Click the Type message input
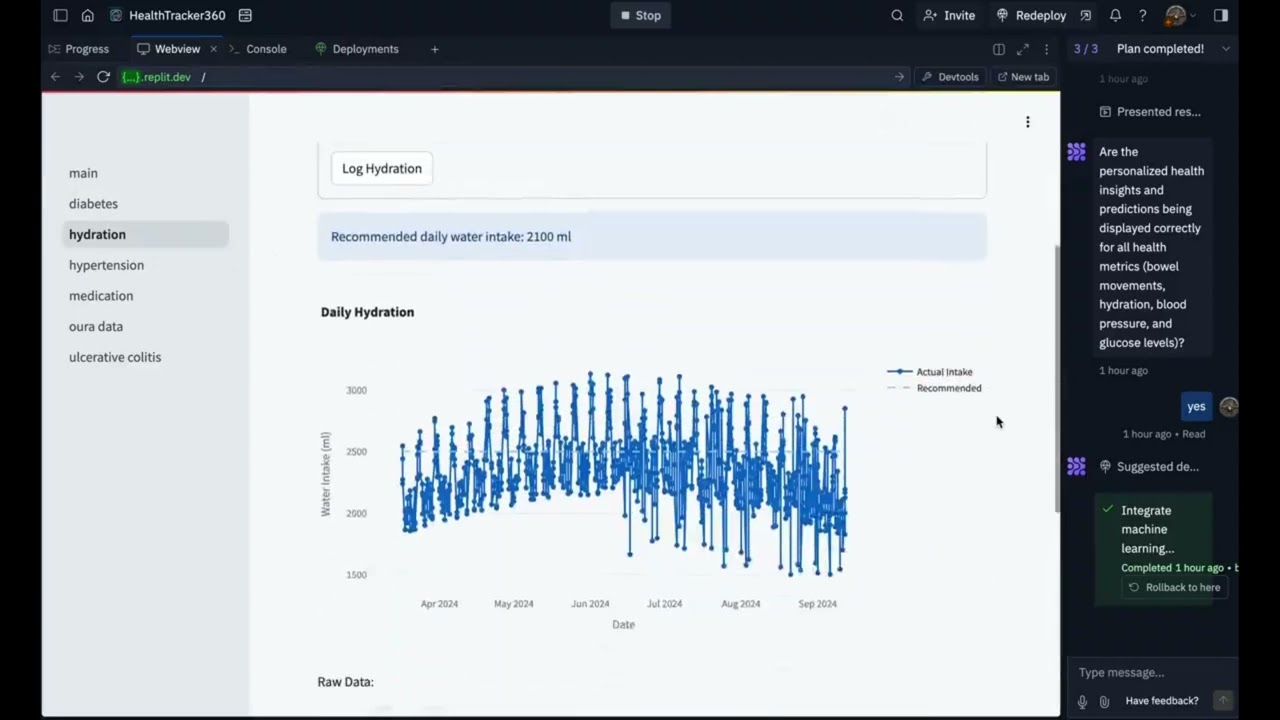The height and width of the screenshot is (720, 1280). pyautogui.click(x=1150, y=673)
